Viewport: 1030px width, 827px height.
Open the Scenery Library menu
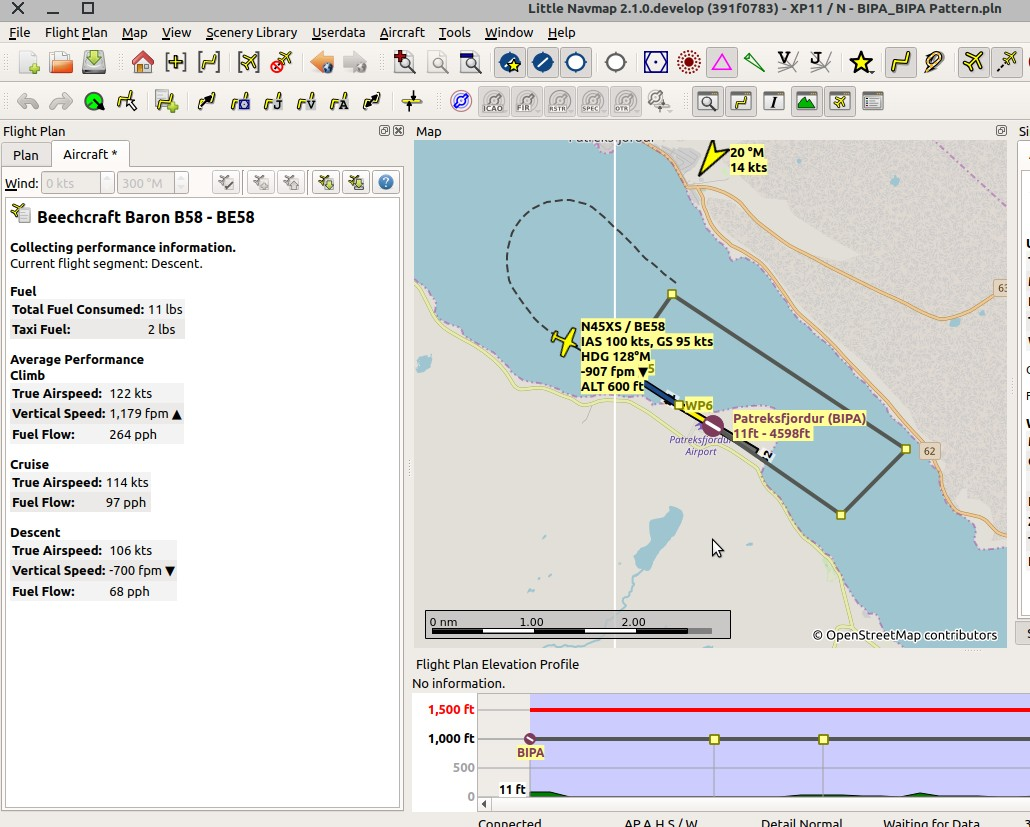(x=251, y=32)
